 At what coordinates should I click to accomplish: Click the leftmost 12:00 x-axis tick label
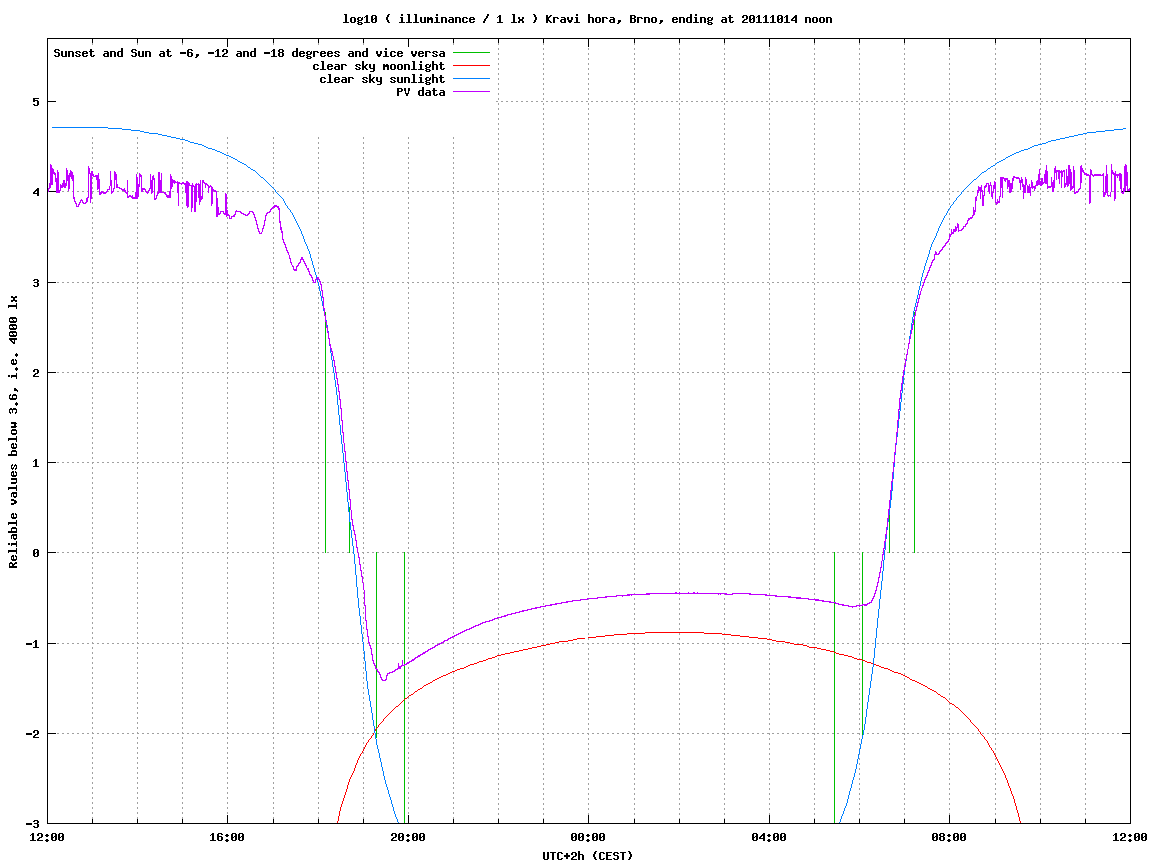[x=47, y=837]
